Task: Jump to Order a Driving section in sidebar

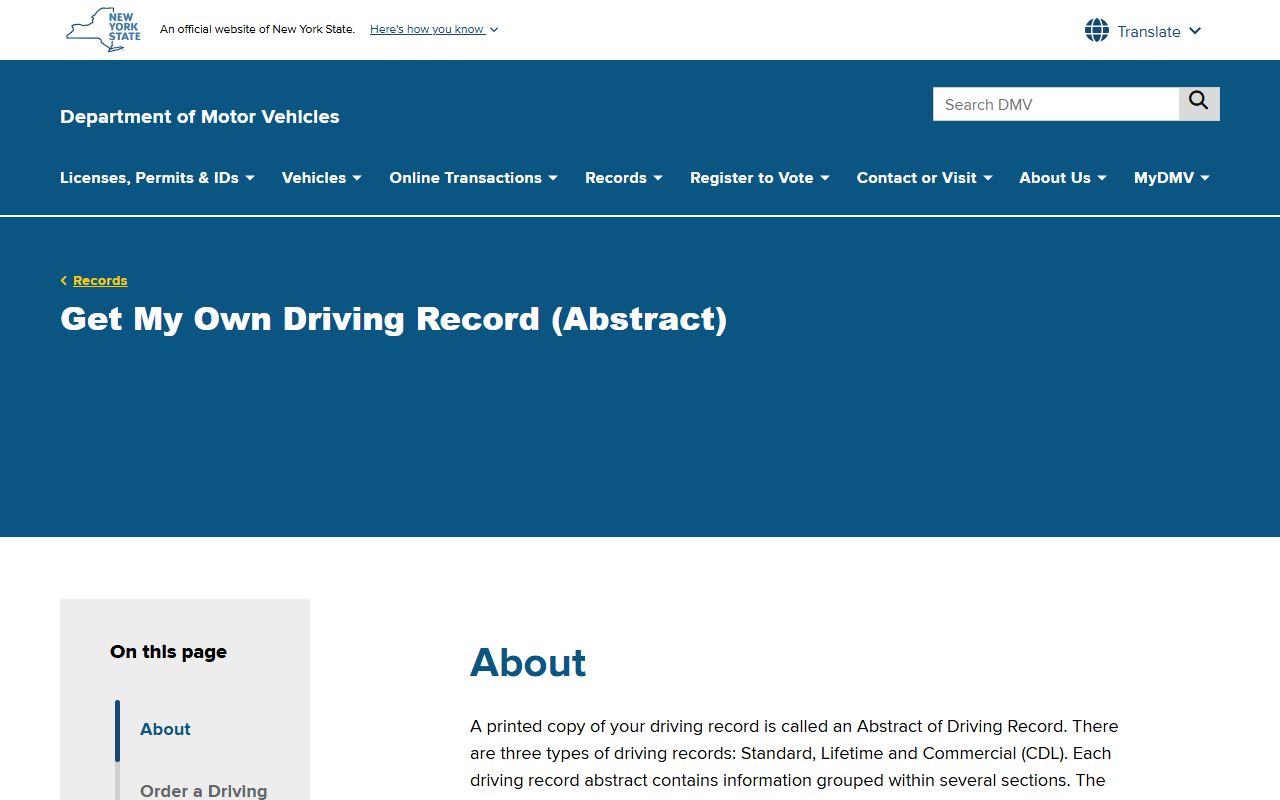Action: click(x=204, y=790)
